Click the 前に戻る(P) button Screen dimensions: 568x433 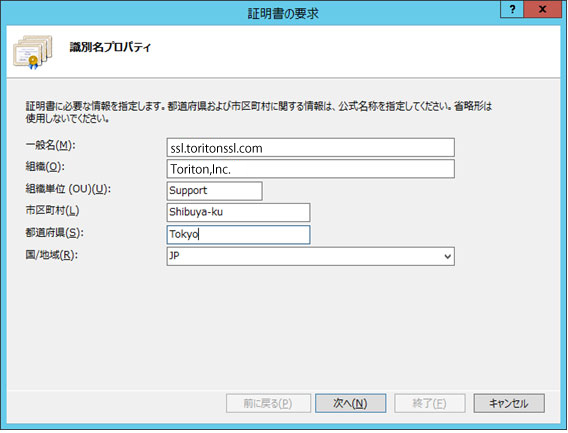pos(268,403)
